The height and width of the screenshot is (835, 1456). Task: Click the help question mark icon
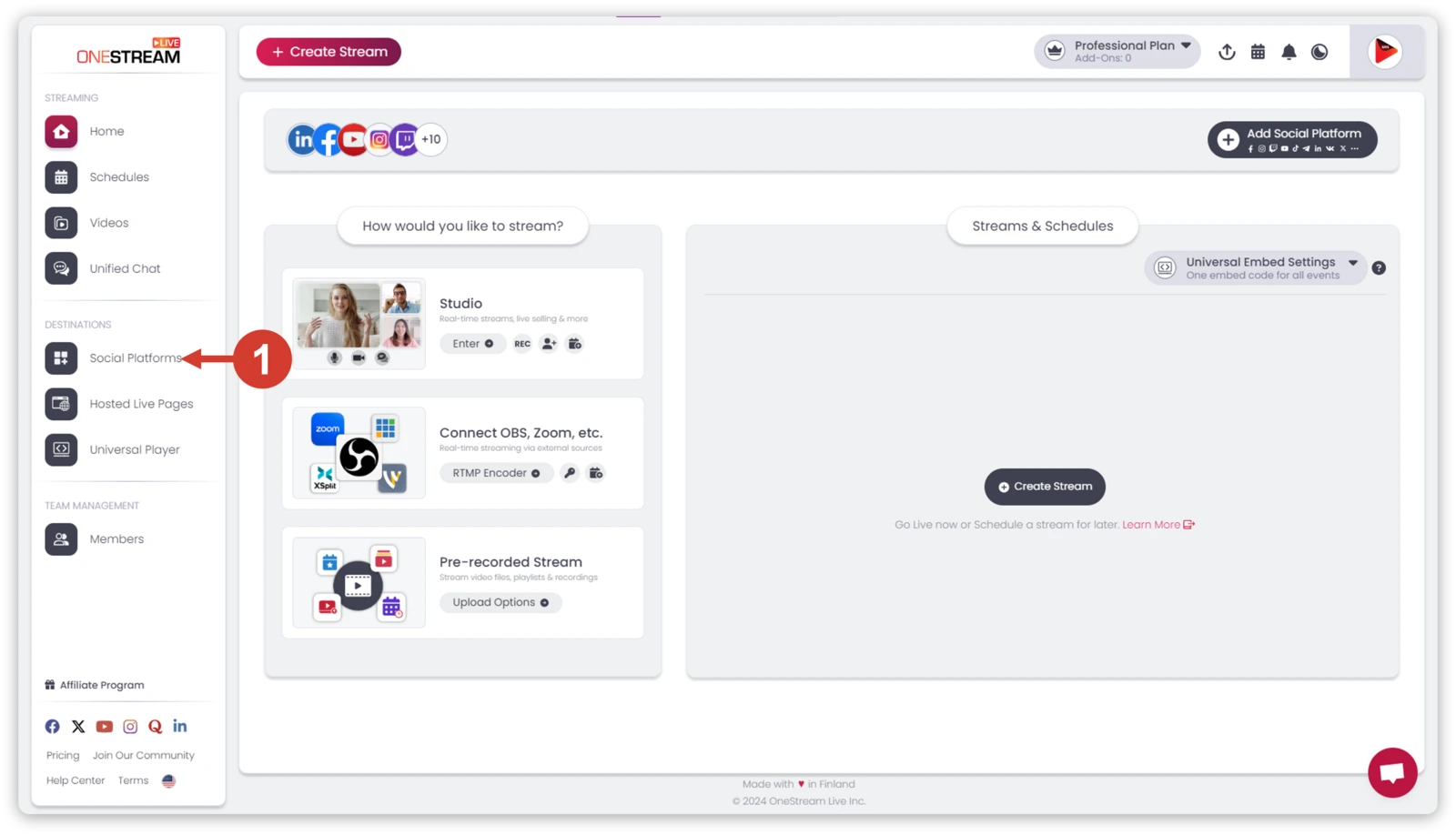(x=1379, y=268)
